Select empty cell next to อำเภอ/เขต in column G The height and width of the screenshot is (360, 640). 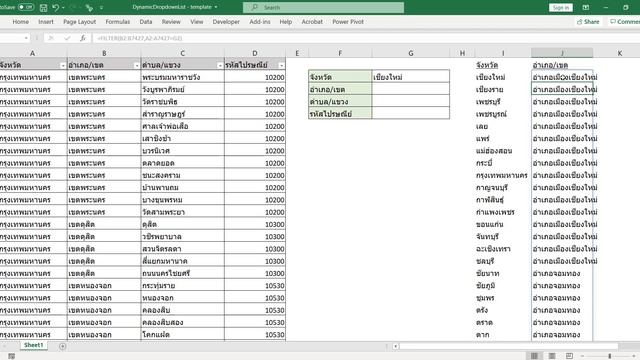[x=411, y=89]
